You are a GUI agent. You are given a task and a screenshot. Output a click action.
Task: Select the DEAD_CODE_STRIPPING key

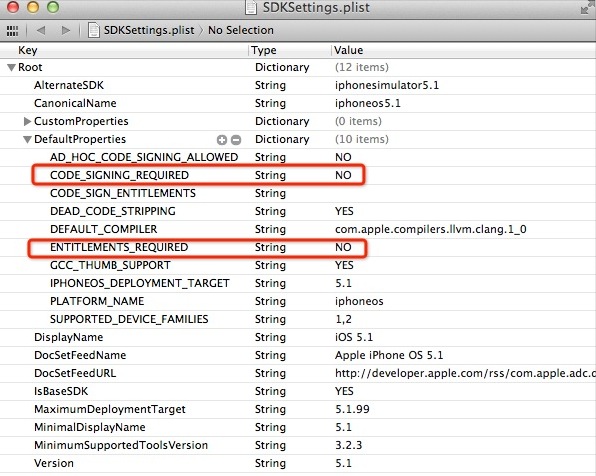point(113,211)
